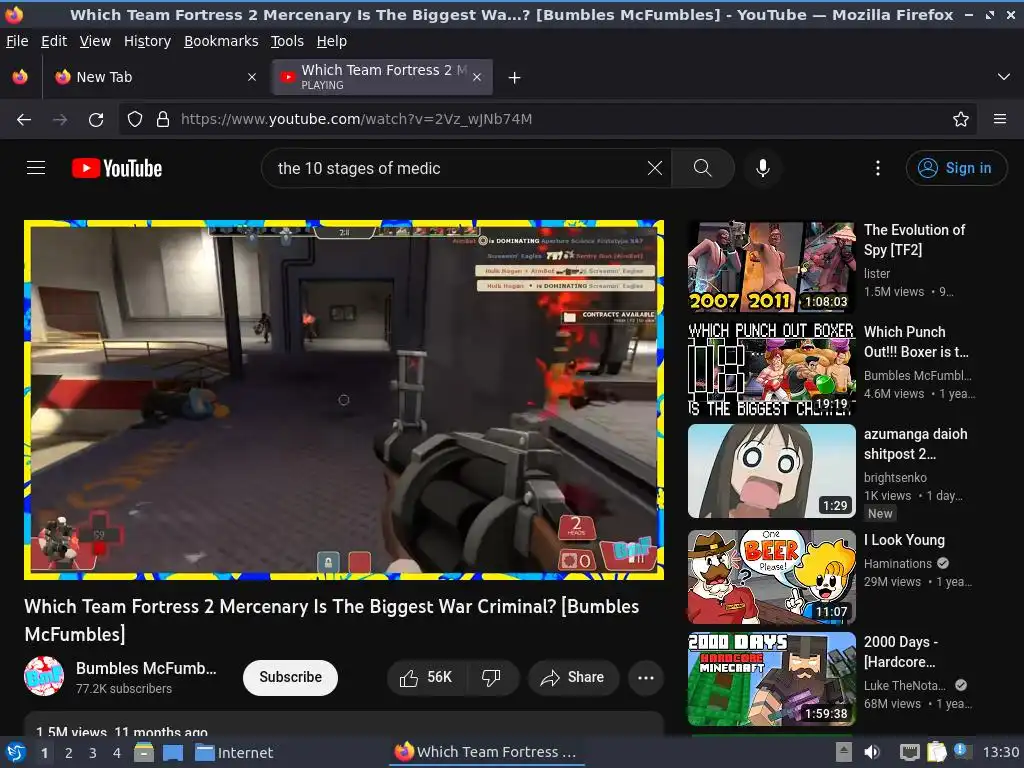Open volume control in system tray
The width and height of the screenshot is (1024, 768).
pos(872,753)
